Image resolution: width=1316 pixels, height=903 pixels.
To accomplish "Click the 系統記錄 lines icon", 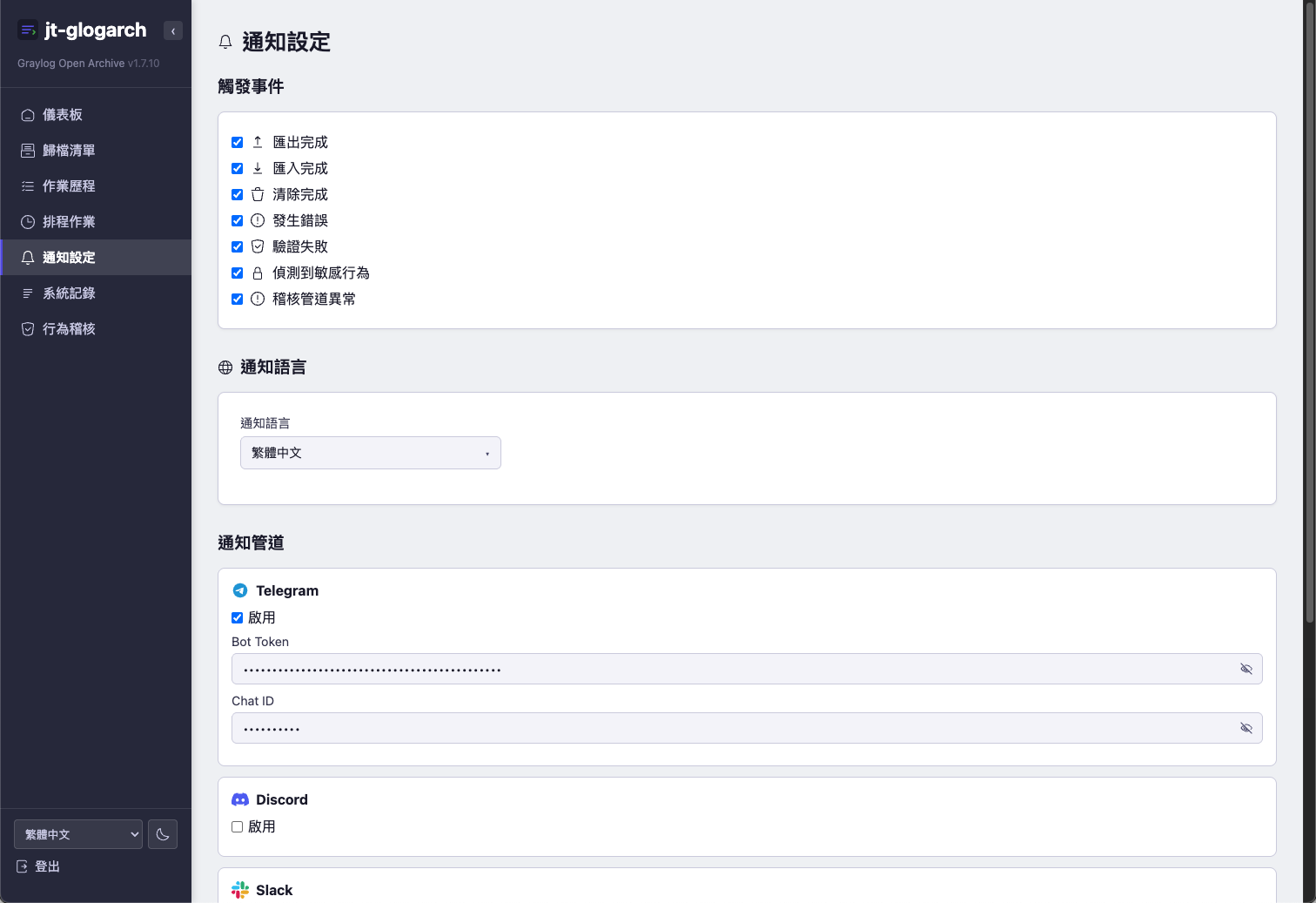I will point(28,293).
